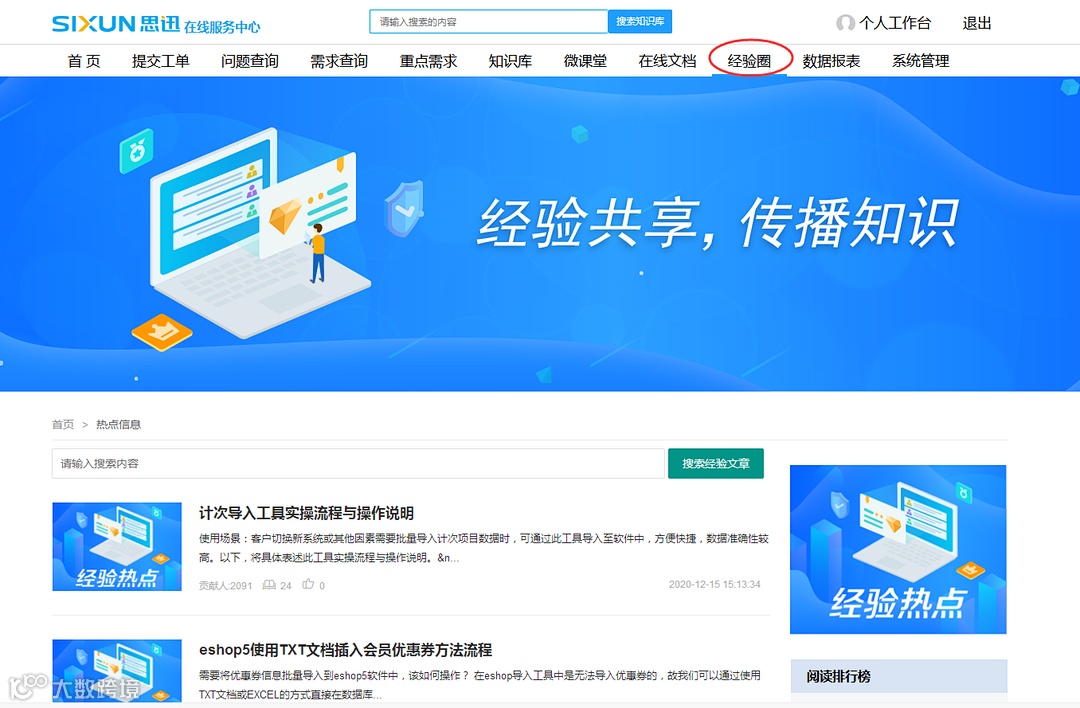Click the 首页 breadcrumb link
1080x708 pixels.
tap(63, 424)
